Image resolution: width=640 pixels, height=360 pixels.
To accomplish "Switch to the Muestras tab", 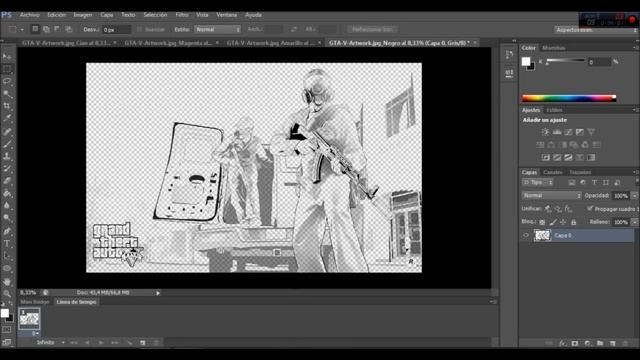I will 553,48.
